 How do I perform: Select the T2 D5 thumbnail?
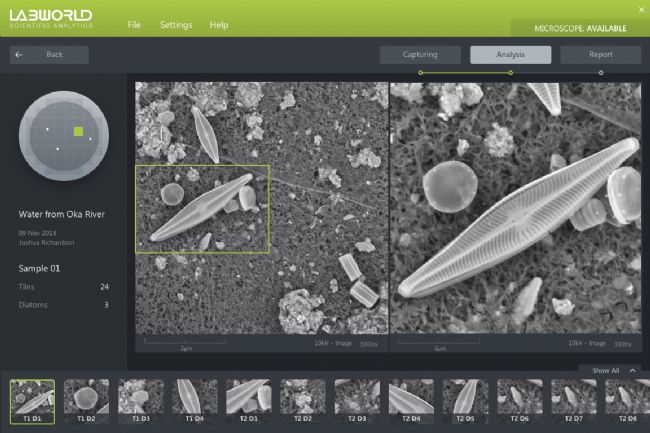465,400
